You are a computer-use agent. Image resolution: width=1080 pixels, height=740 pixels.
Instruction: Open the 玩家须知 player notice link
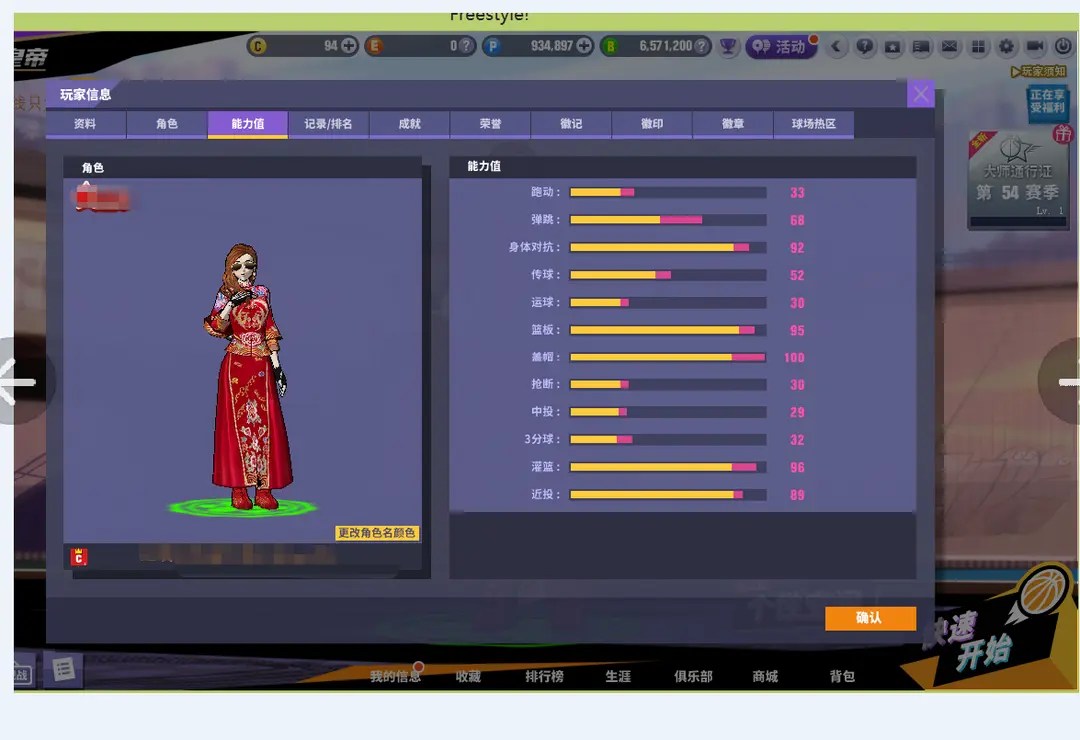click(1039, 71)
